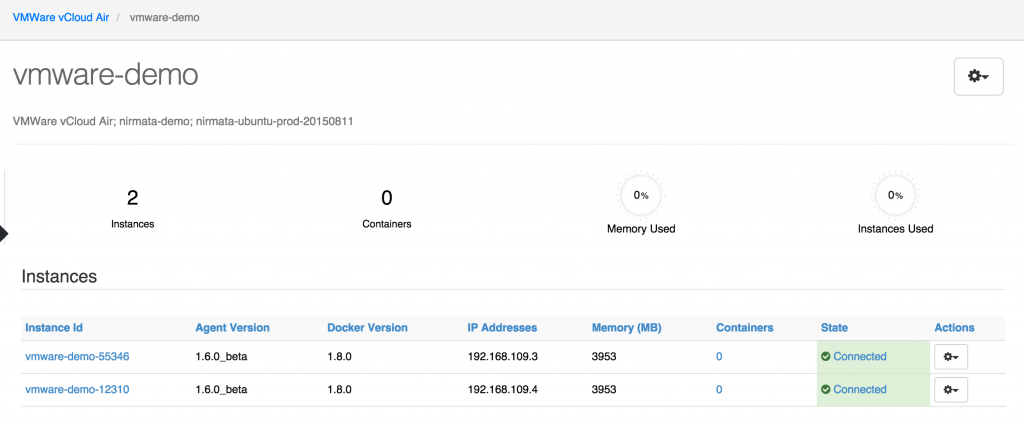This screenshot has height=427, width=1024.
Task: Click the Memory Used gauge
Action: [641, 195]
